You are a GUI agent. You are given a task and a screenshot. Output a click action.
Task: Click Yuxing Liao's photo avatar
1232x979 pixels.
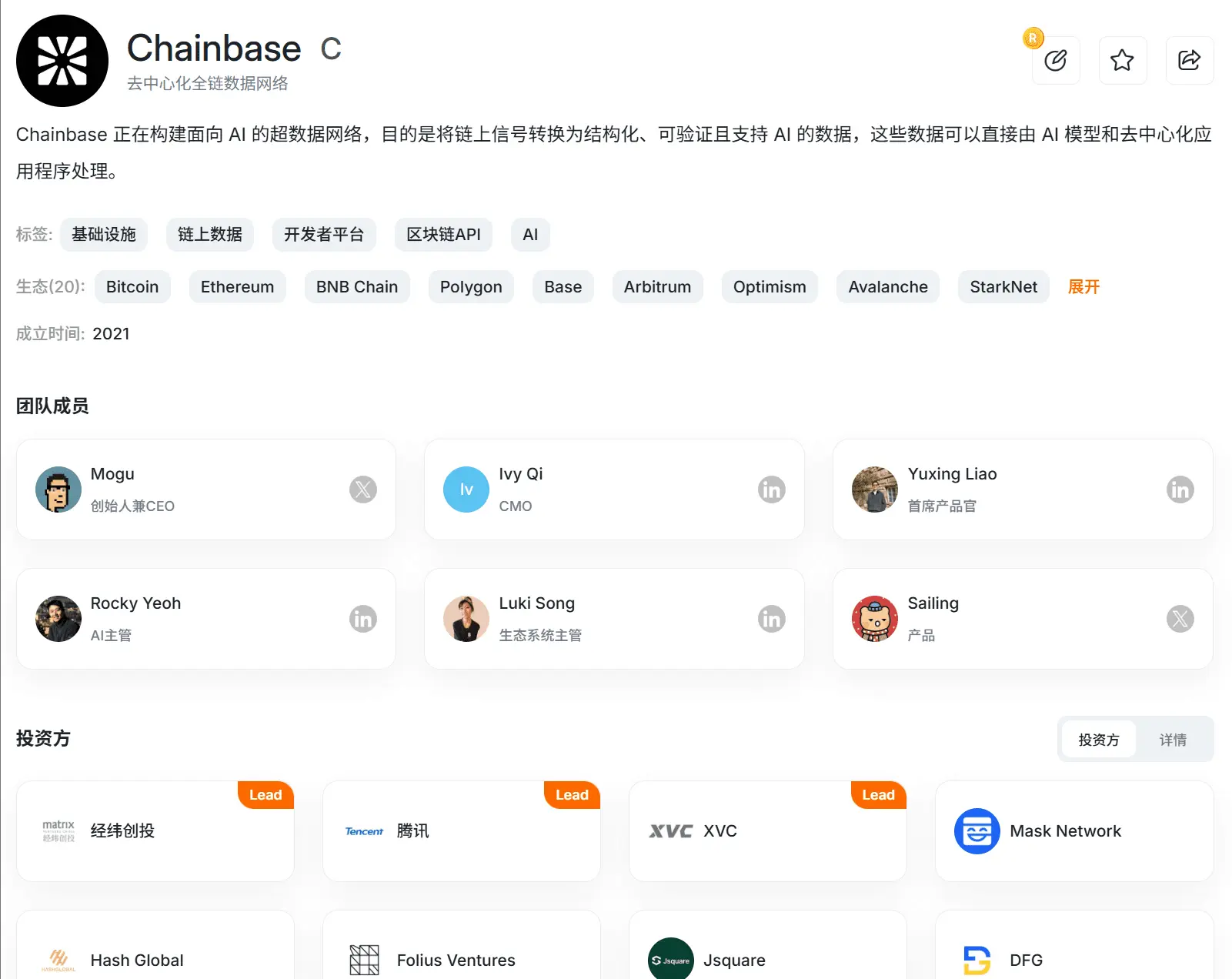pos(875,489)
